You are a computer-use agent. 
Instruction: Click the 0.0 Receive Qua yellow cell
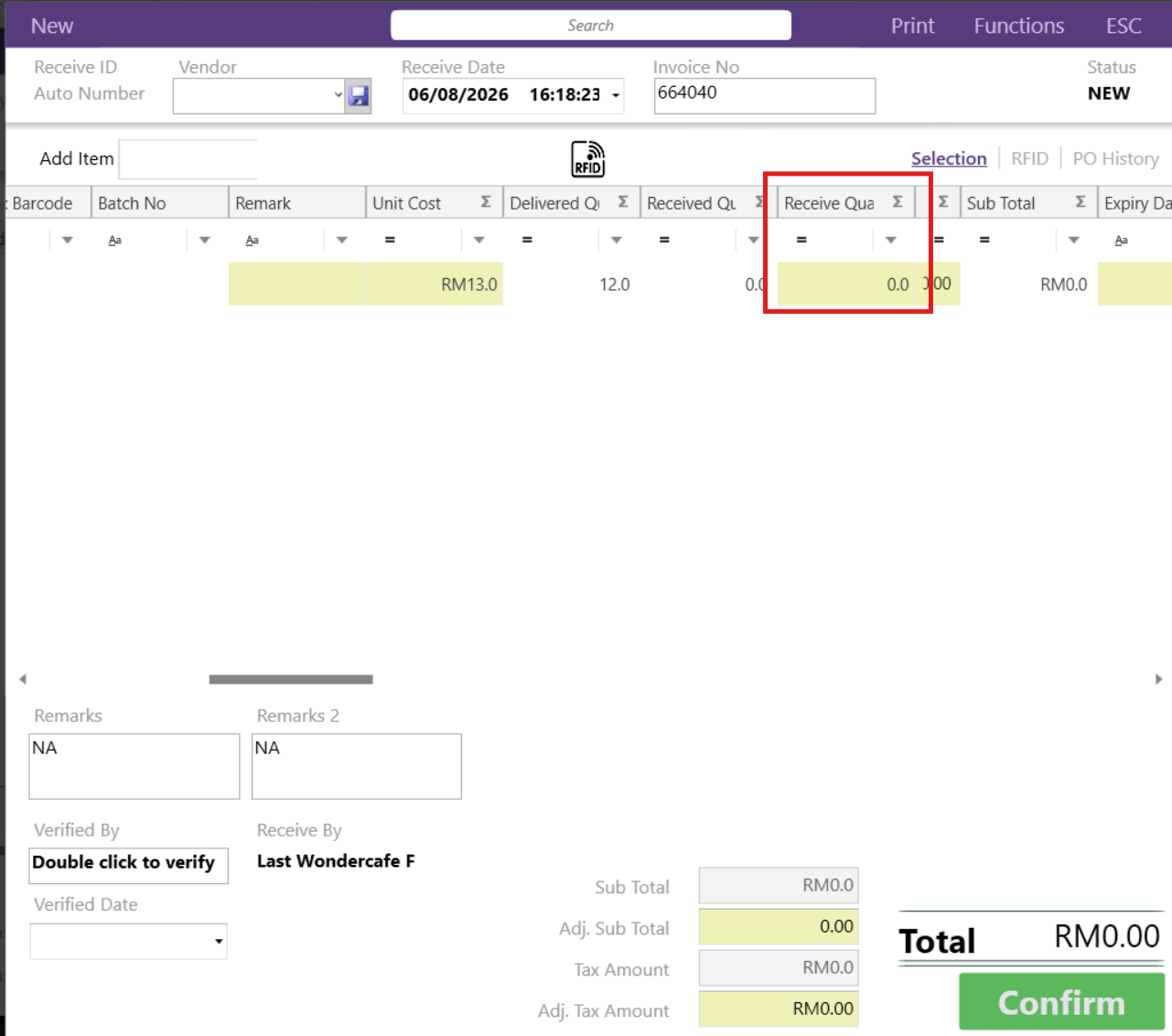pyautogui.click(x=846, y=285)
